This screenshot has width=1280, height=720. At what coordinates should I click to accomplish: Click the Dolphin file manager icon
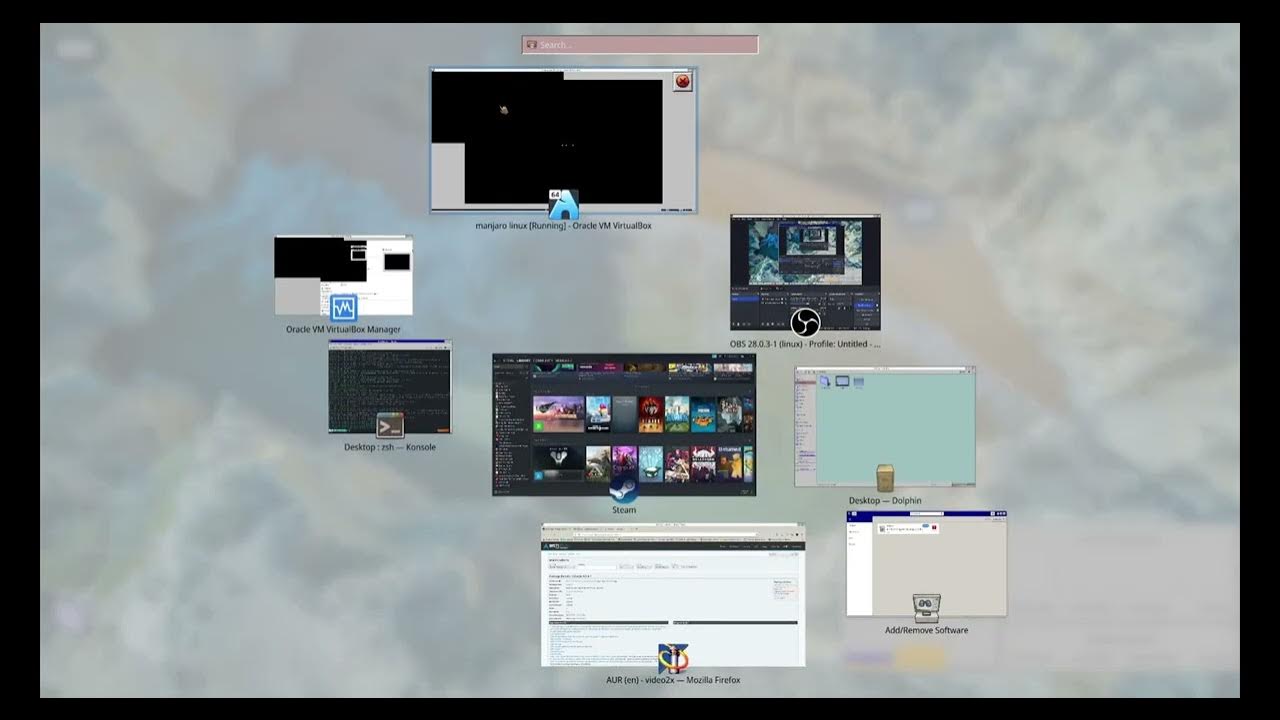885,478
